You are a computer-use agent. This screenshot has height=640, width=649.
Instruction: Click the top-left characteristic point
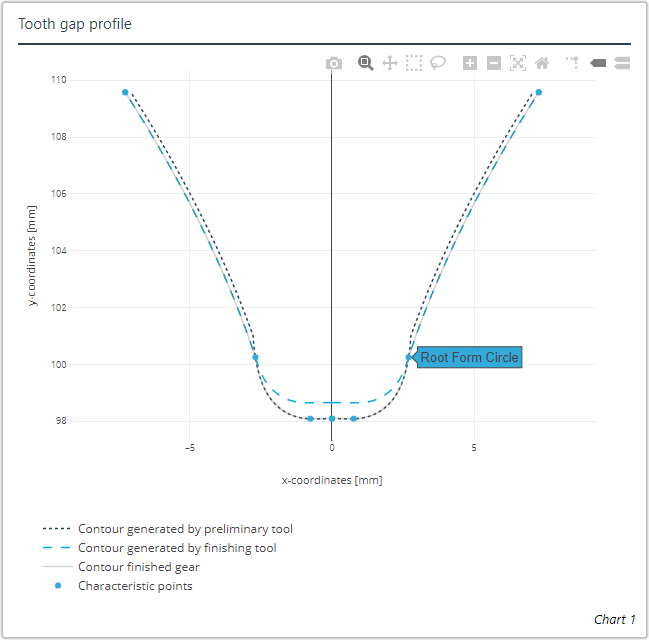point(125,92)
